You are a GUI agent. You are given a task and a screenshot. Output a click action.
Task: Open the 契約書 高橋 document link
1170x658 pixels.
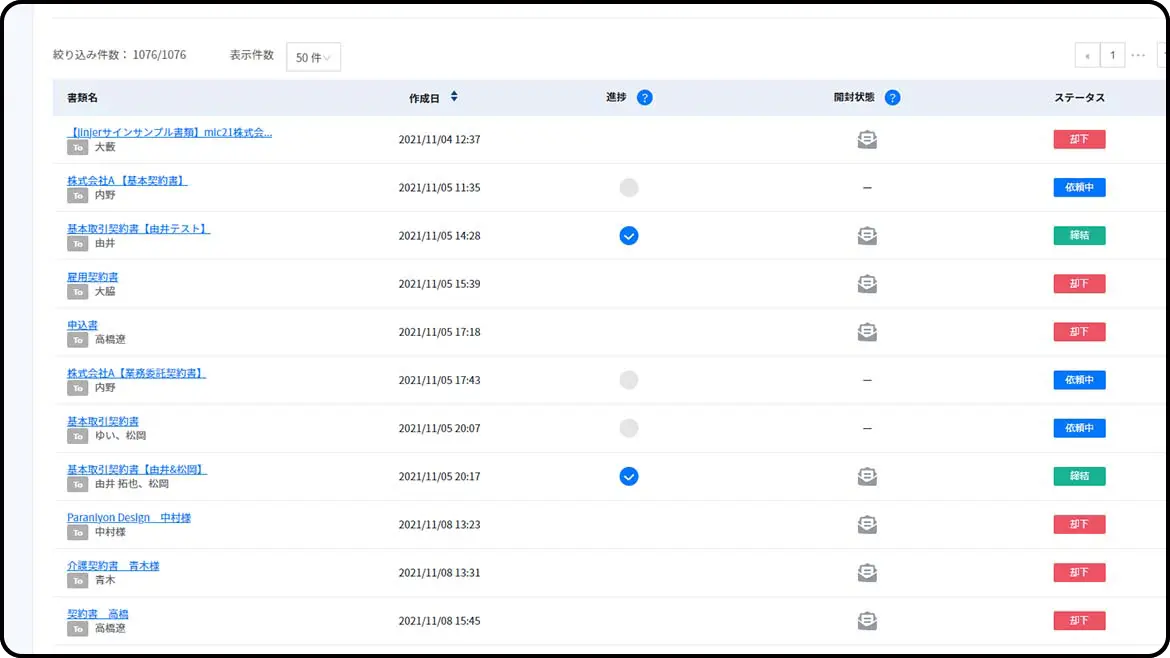coord(98,614)
